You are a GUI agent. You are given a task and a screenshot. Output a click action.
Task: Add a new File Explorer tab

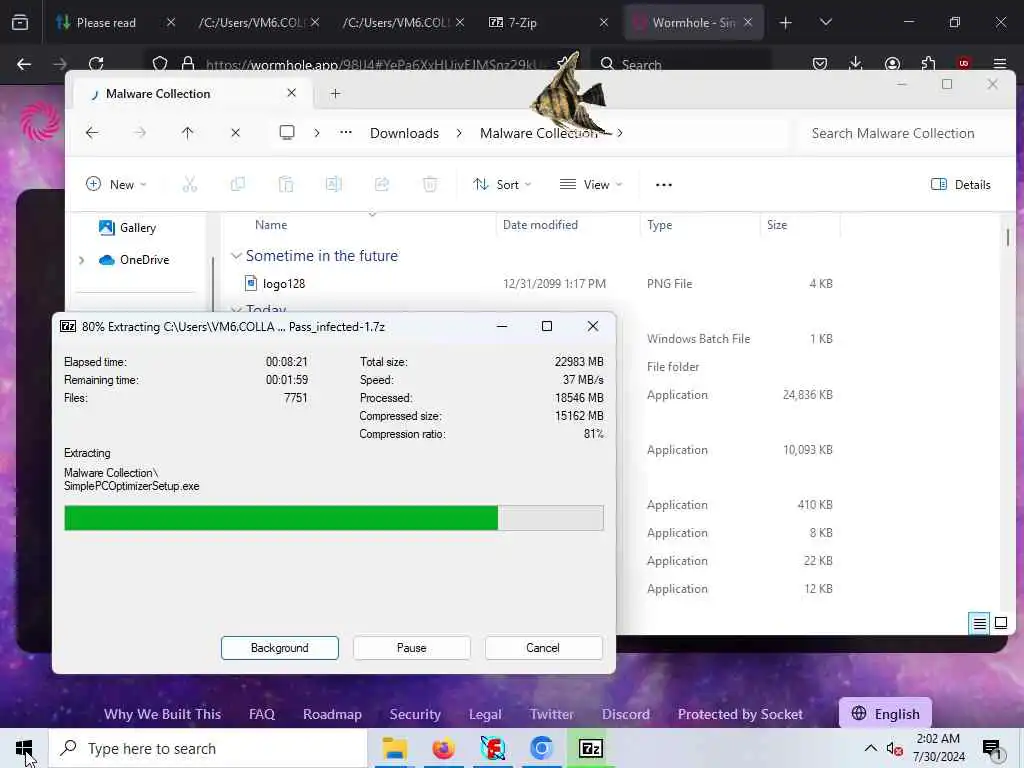pyautogui.click(x=336, y=93)
